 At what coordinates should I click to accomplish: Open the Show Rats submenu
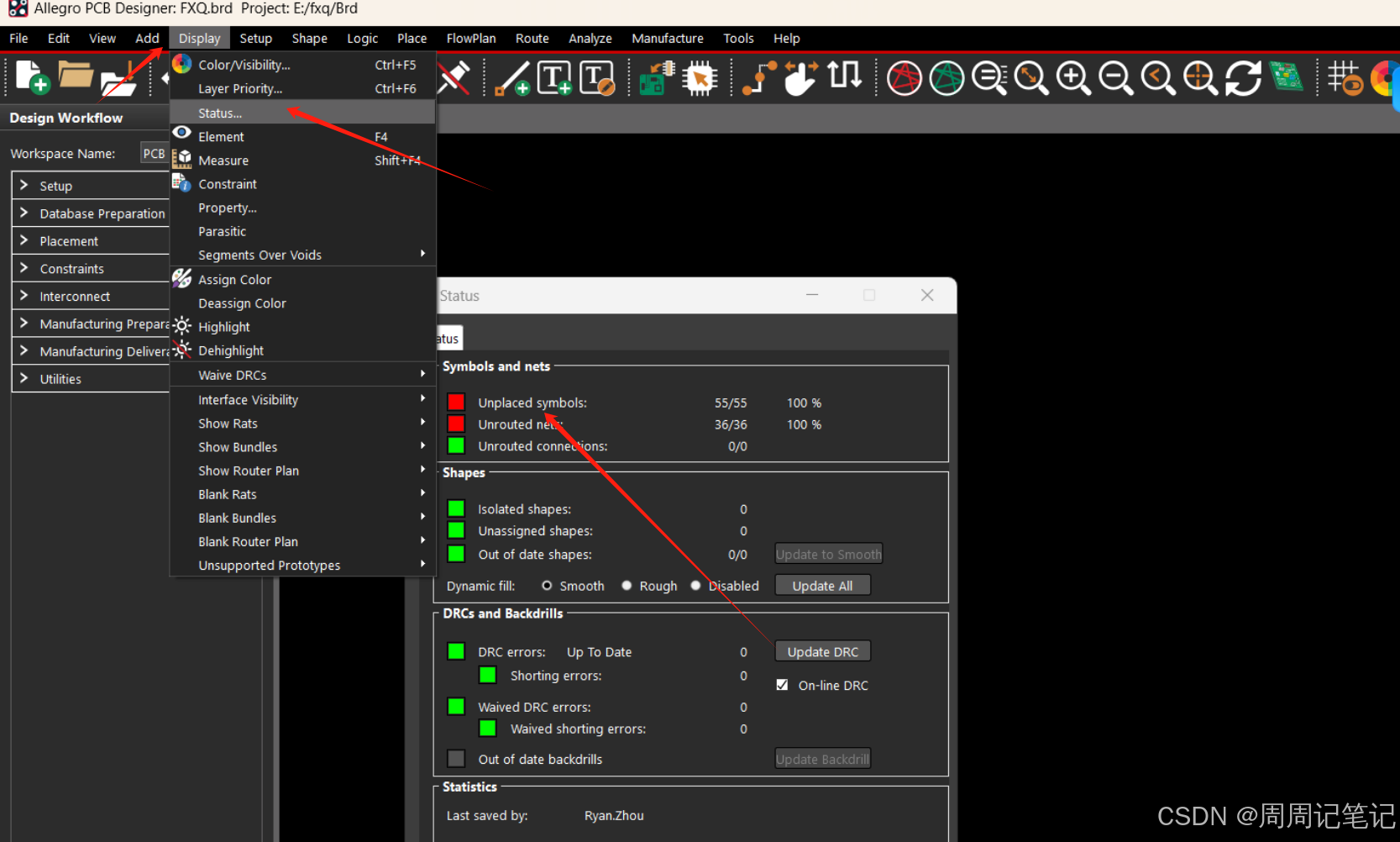point(302,424)
